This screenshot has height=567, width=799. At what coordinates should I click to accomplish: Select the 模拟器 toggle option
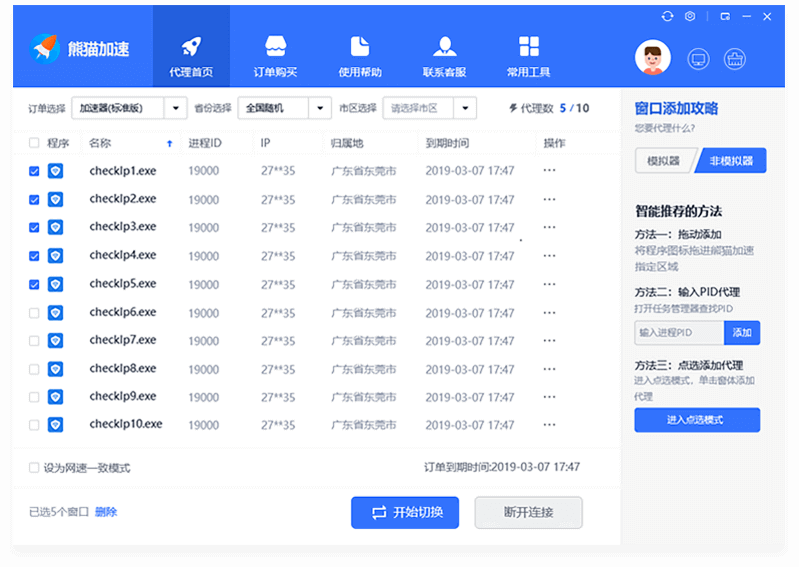click(664, 160)
